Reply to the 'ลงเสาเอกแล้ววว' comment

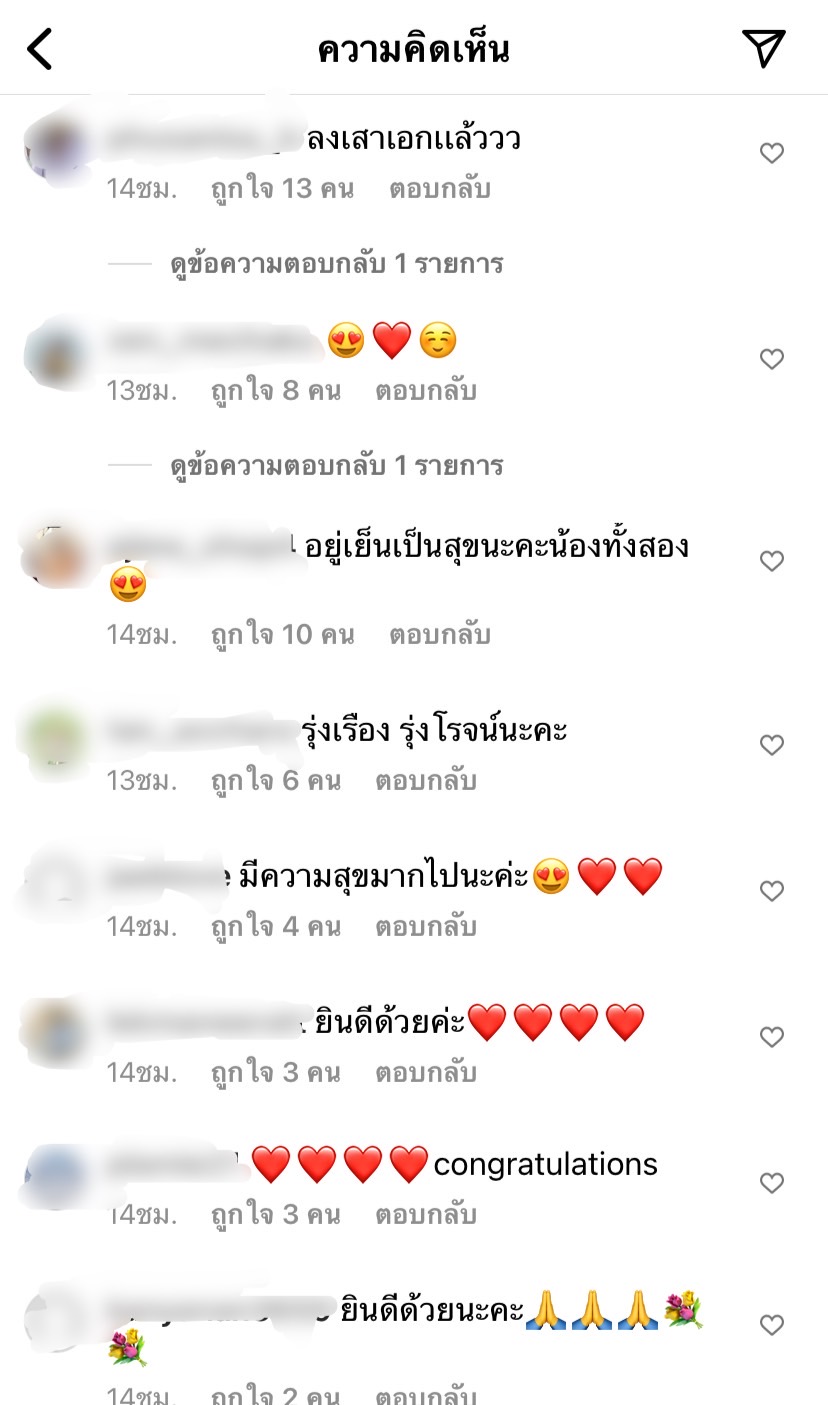(440, 189)
